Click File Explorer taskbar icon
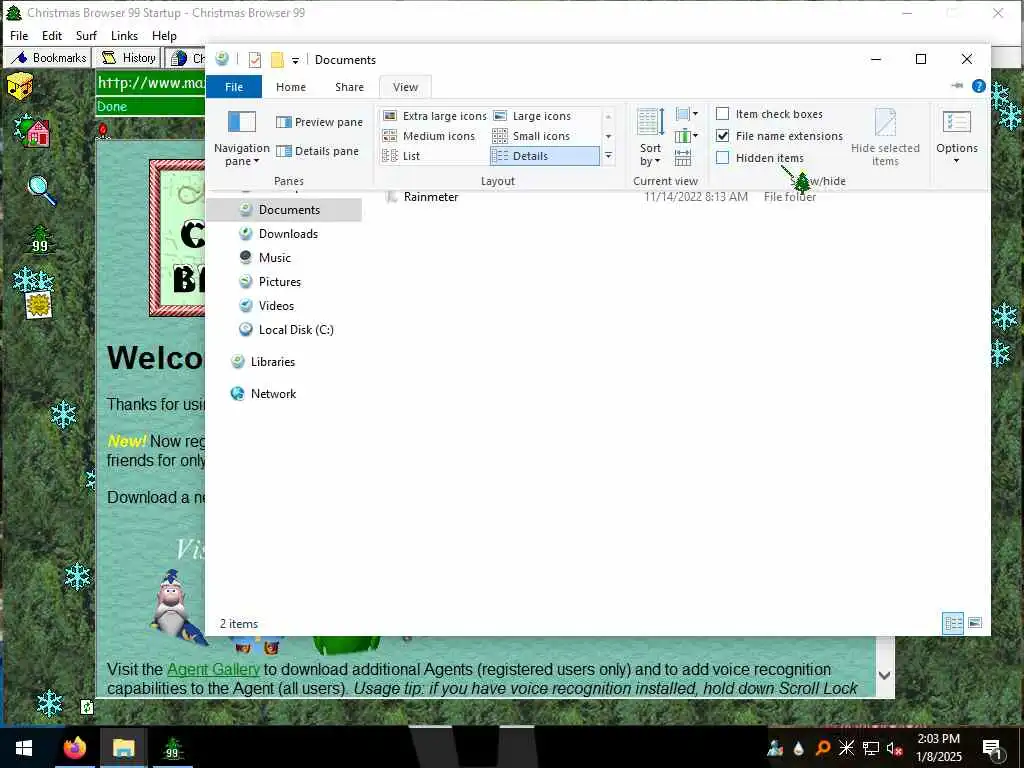 coord(123,748)
